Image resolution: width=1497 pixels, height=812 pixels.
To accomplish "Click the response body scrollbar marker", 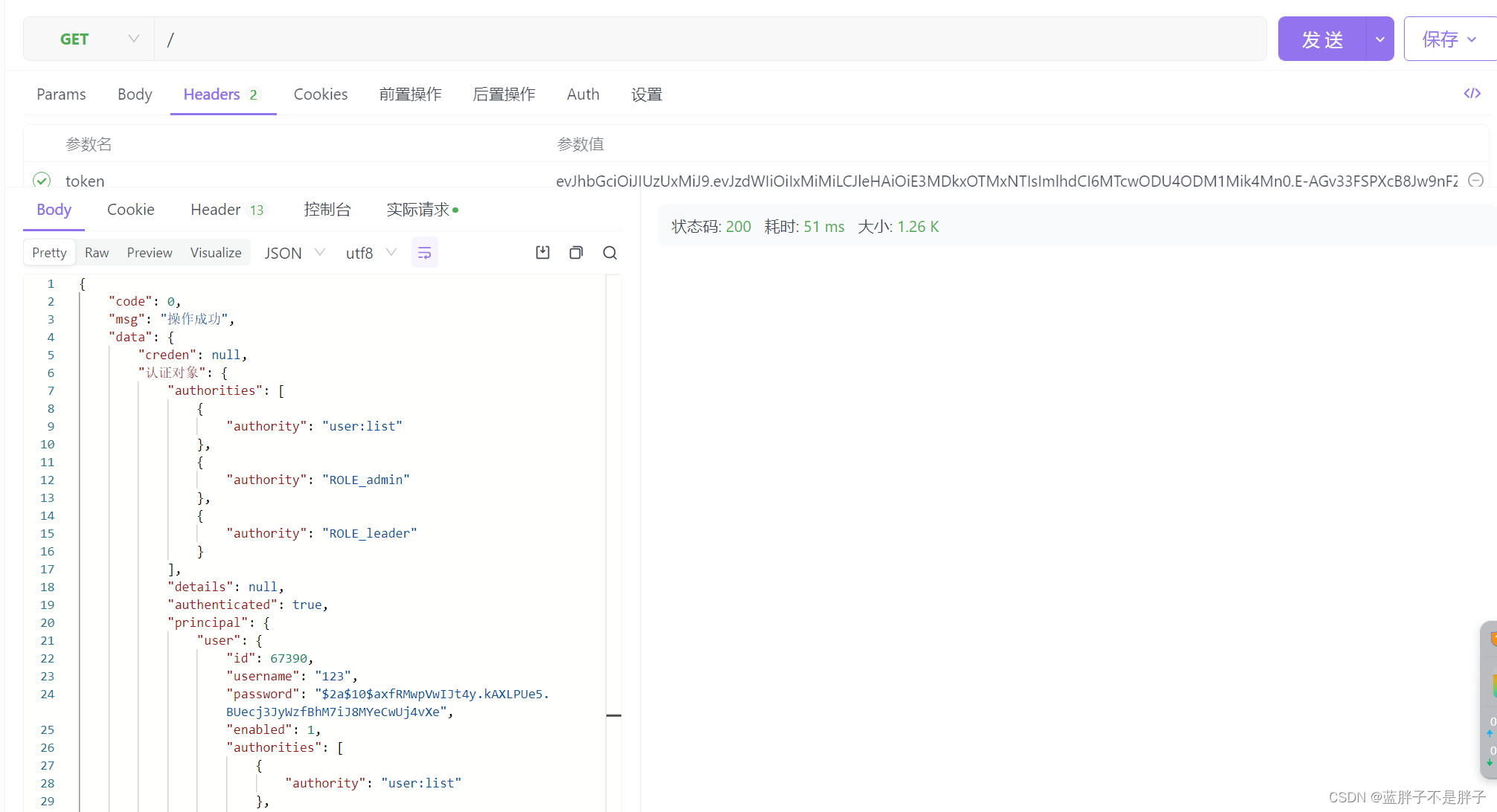I will 614,715.
